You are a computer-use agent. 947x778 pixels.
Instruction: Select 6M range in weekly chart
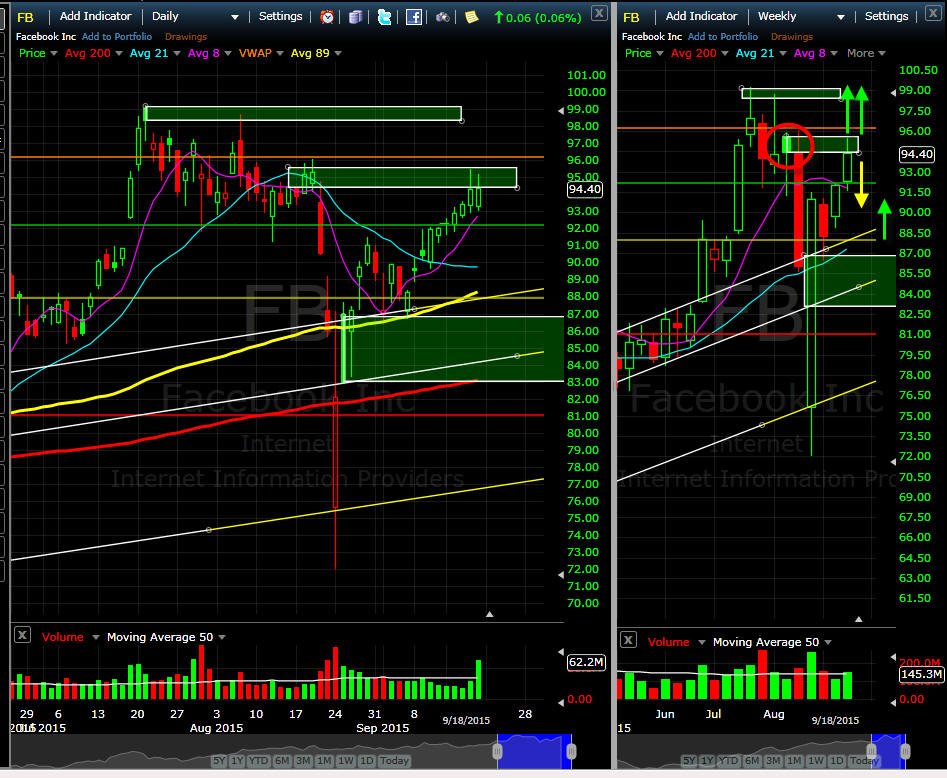point(751,760)
